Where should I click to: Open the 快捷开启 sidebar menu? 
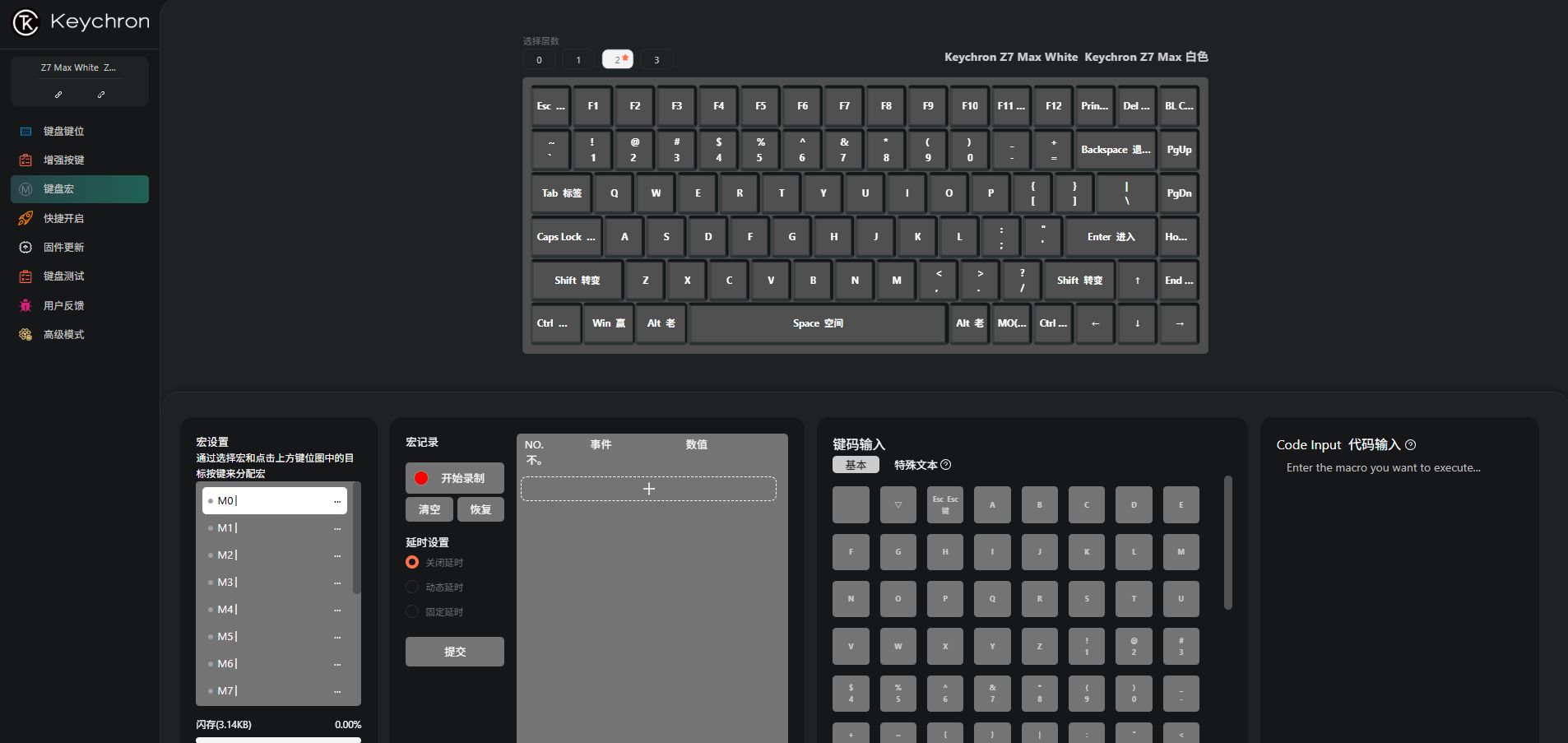[x=80, y=219]
